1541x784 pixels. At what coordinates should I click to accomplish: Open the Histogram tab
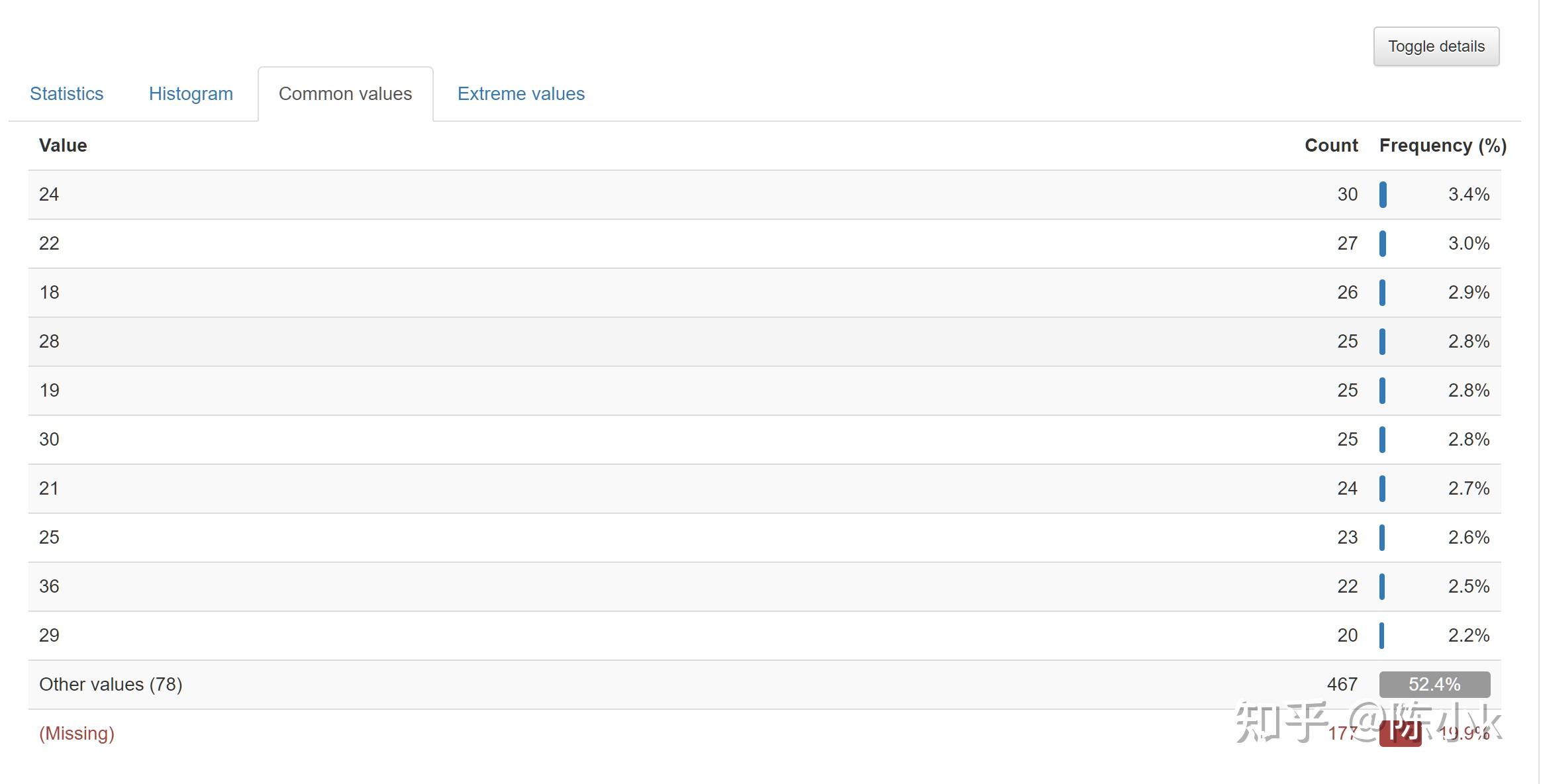pos(191,93)
